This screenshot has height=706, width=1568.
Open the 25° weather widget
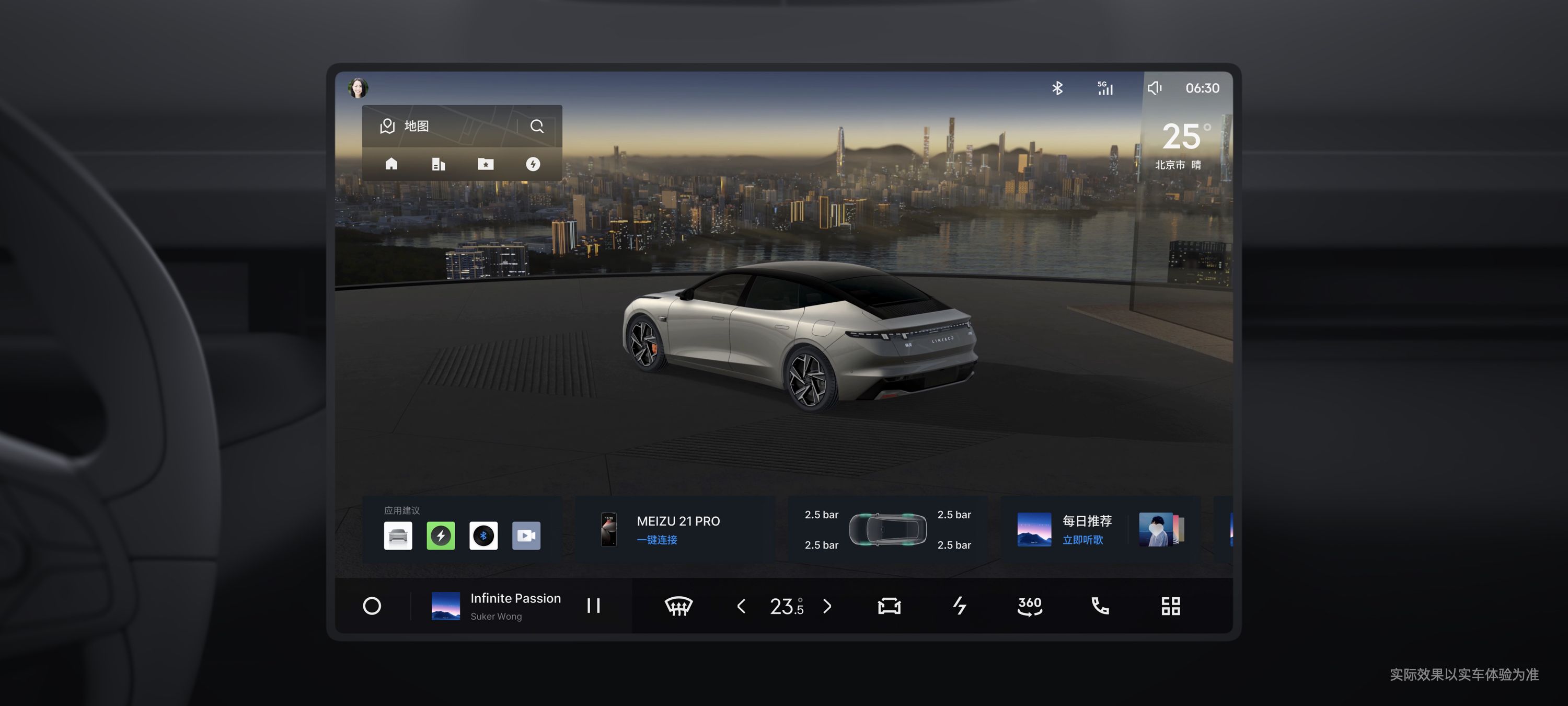click(1185, 136)
